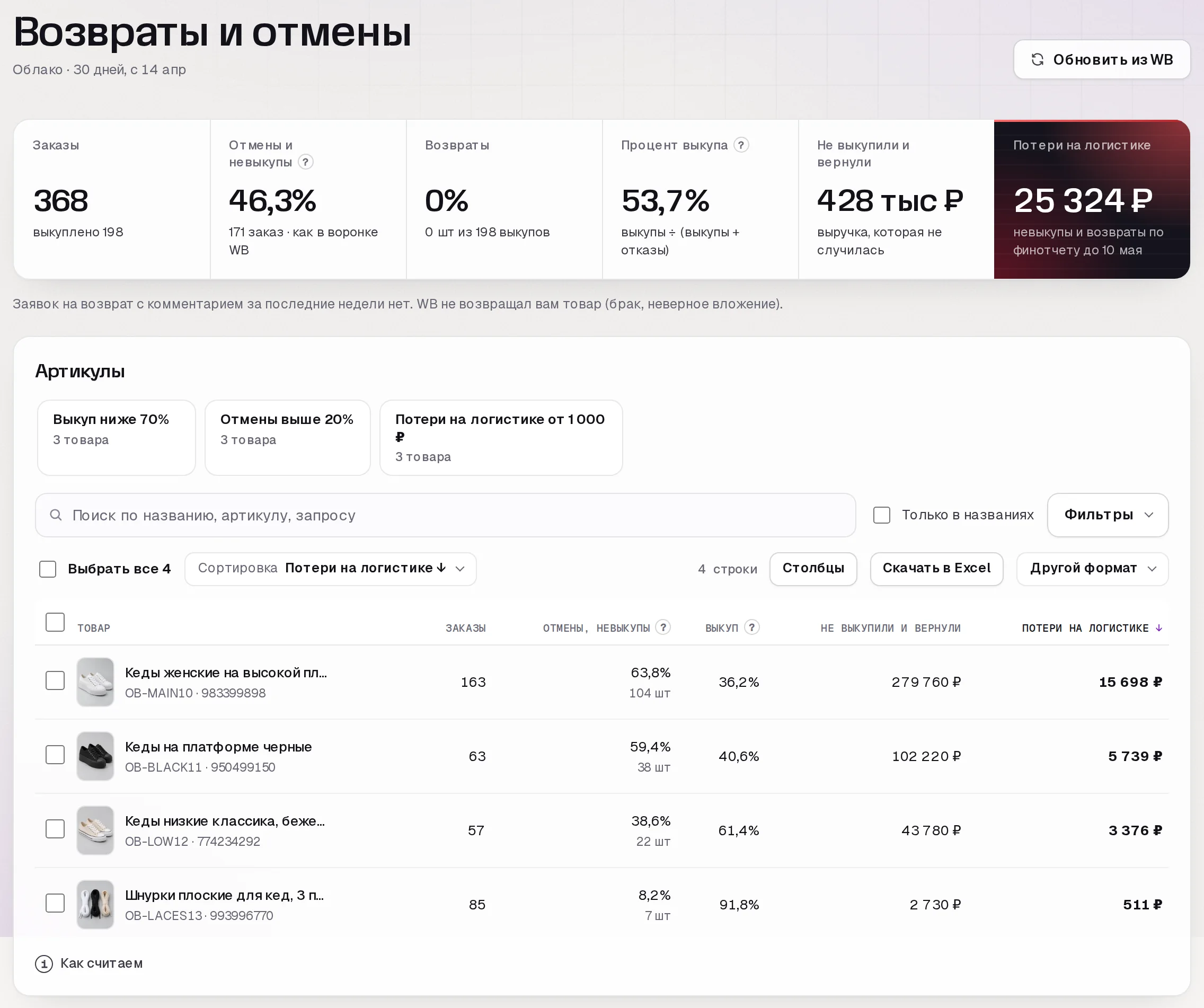Open product Кеды на платформе черные

click(x=218, y=747)
